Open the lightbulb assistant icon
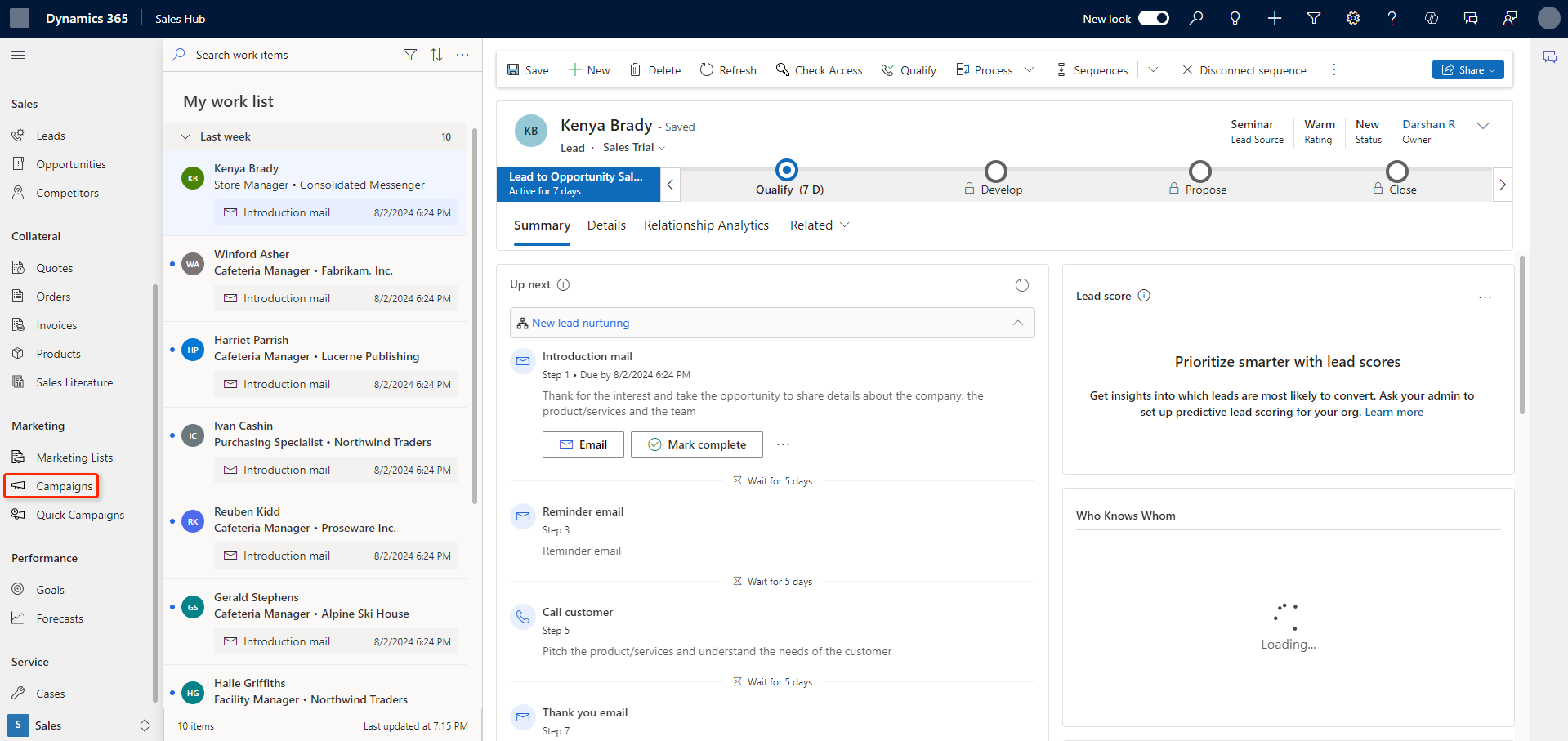Image resolution: width=1568 pixels, height=741 pixels. [x=1235, y=18]
